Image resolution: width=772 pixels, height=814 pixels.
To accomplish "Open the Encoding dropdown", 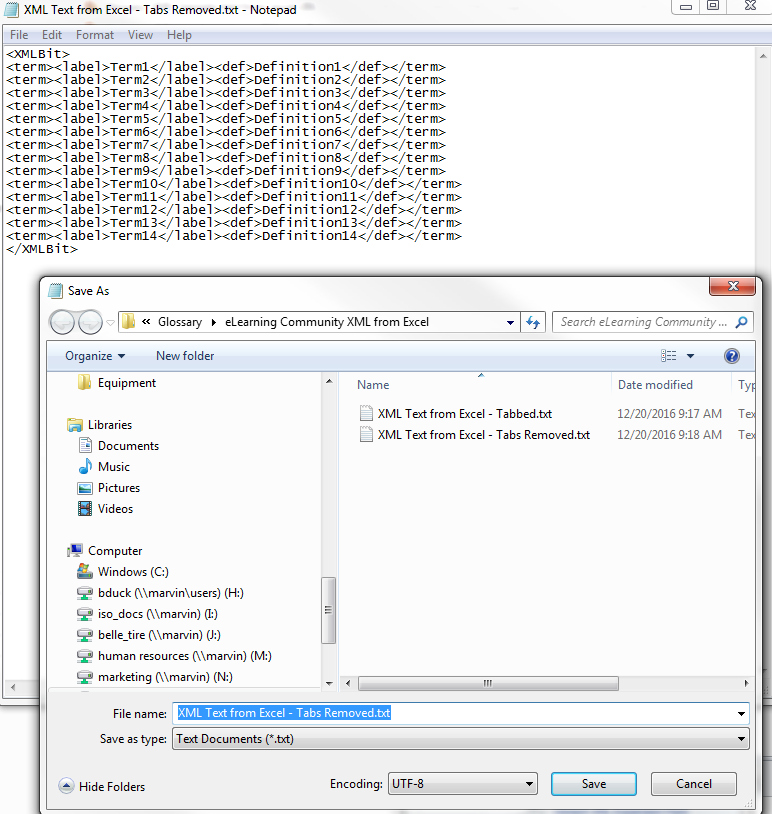I will coord(463,784).
